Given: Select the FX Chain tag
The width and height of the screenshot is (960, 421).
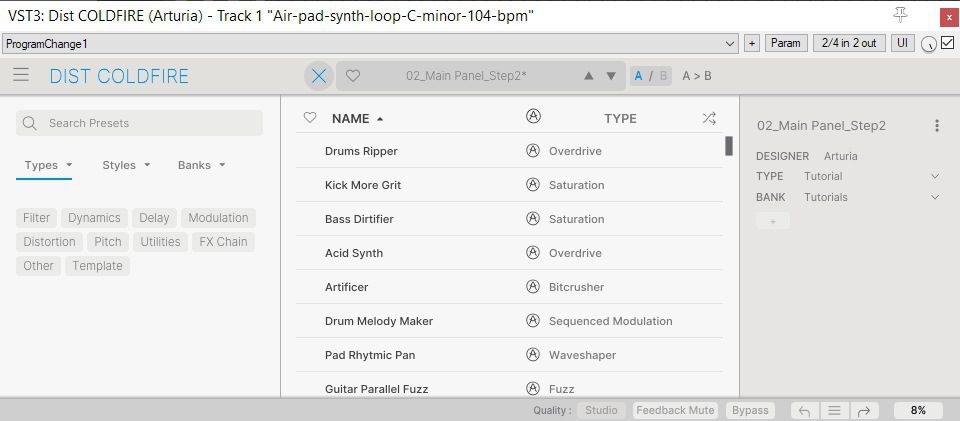Looking at the screenshot, I should 223,242.
